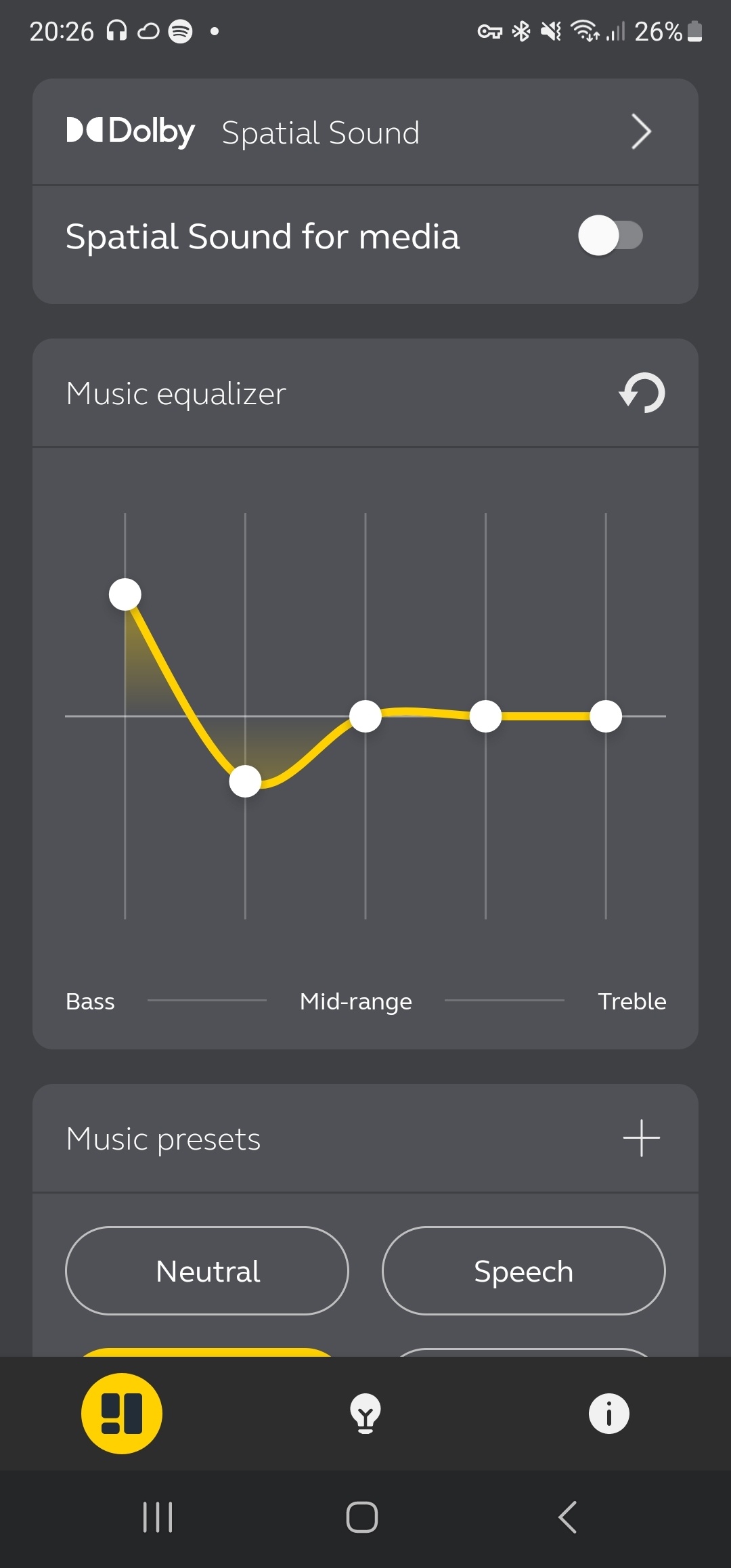Click the bass equalizer slider handle
This screenshot has height=1568, width=731.
(125, 594)
